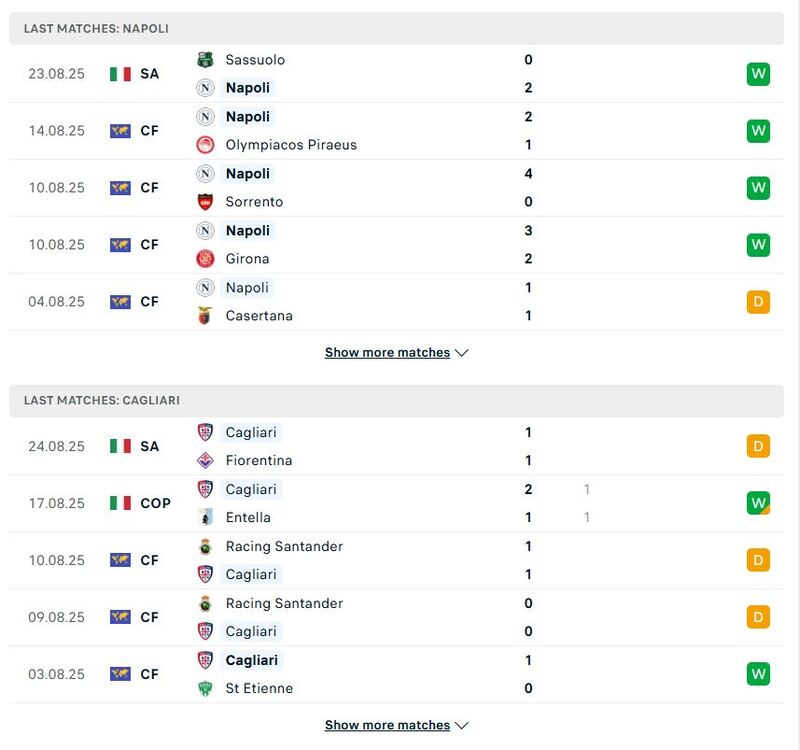This screenshot has width=800, height=750.
Task: Click the Italy flag in the 23.08.25 row
Action: (x=121, y=74)
